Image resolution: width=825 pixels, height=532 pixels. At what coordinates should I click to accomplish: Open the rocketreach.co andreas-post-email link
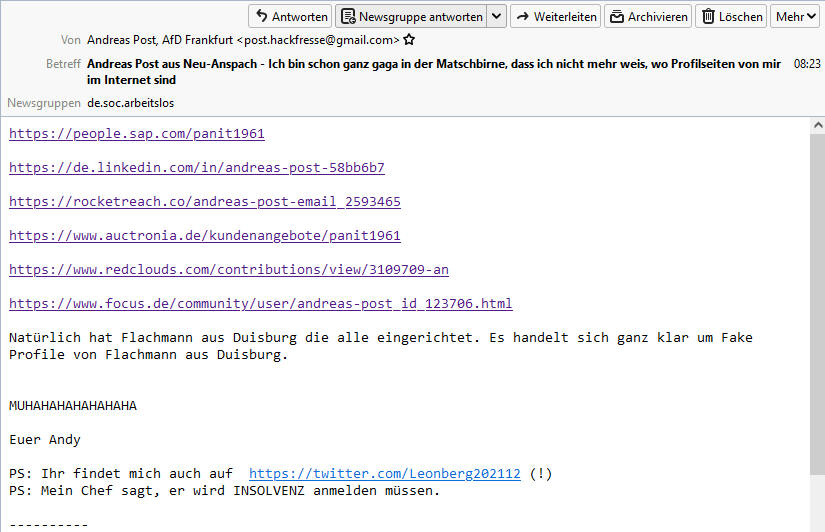(x=205, y=202)
